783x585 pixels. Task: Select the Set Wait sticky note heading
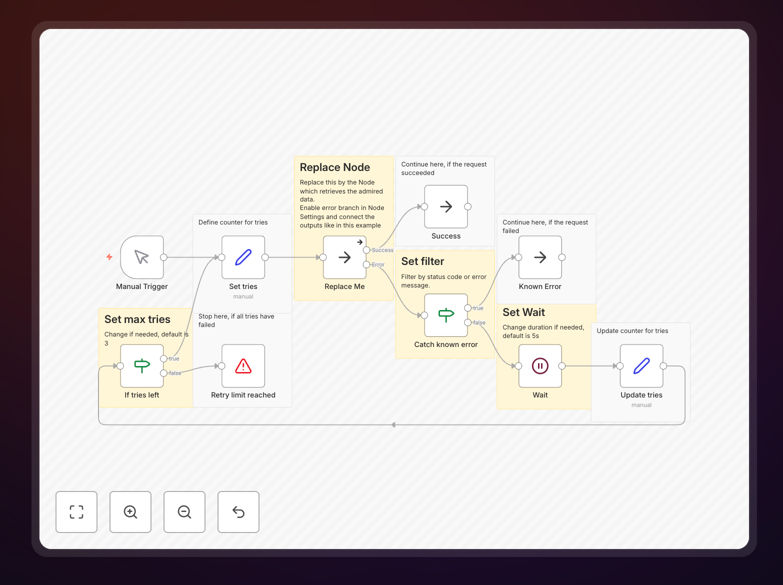[x=523, y=312]
